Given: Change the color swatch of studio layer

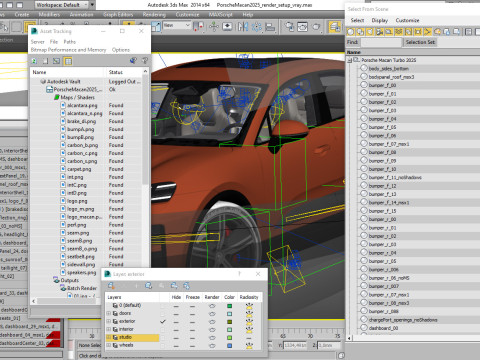Looking at the screenshot, I should pyautogui.click(x=229, y=338).
